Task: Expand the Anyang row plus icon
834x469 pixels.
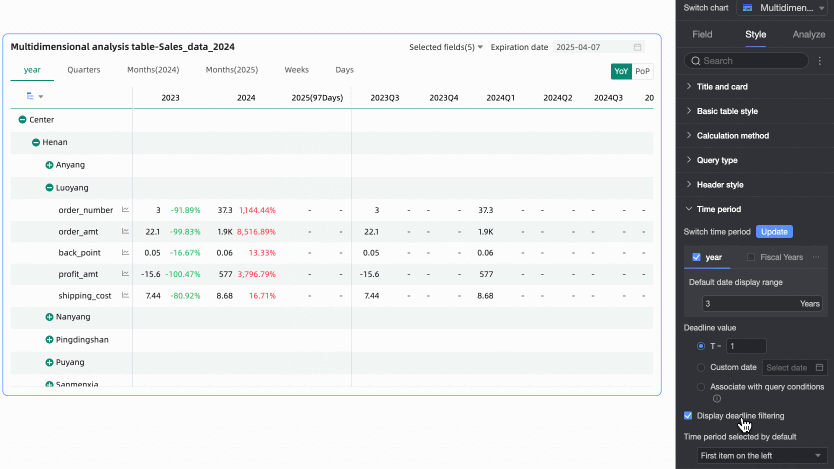Action: point(49,164)
